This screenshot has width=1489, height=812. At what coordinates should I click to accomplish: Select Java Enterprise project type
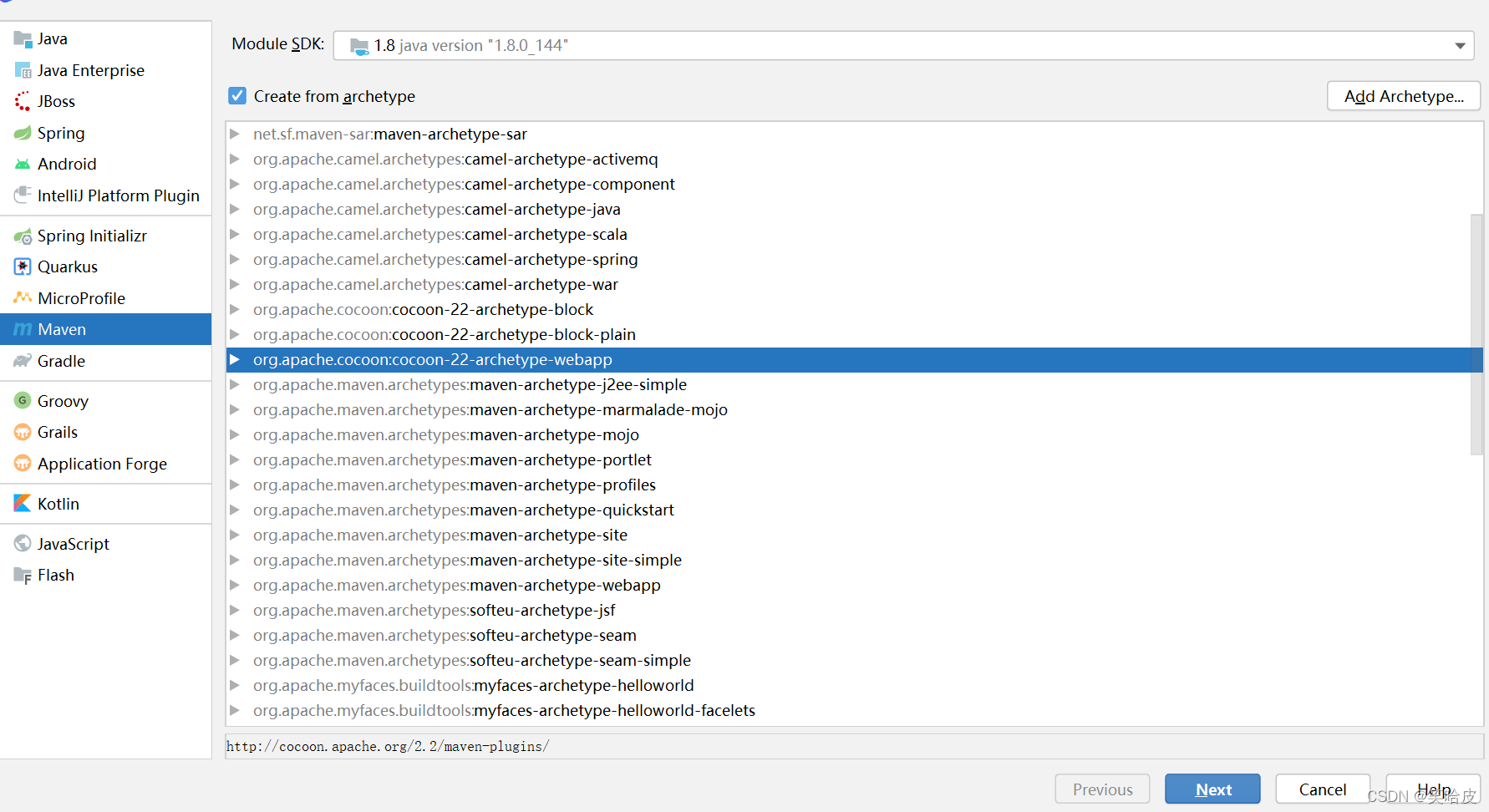coord(106,70)
